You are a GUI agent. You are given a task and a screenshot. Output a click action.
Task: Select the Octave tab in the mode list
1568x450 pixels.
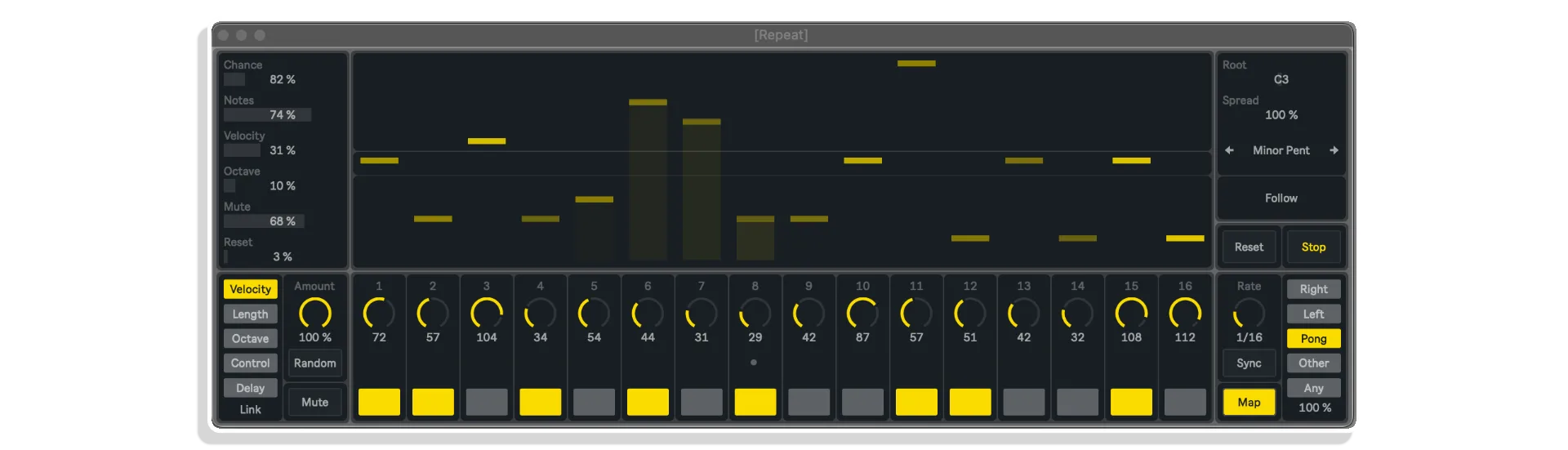(x=250, y=338)
